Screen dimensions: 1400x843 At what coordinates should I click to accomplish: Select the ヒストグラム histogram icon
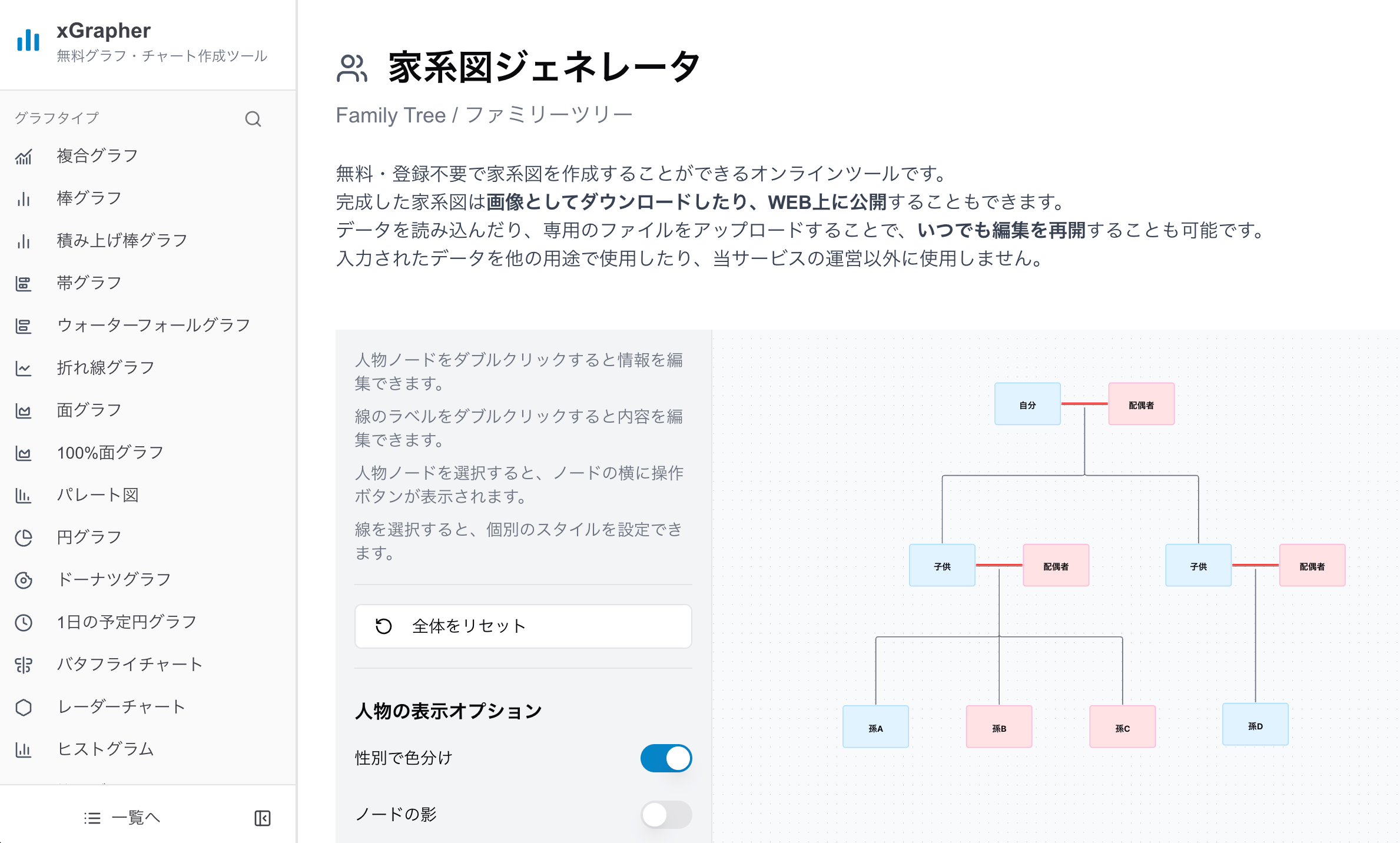point(24,750)
